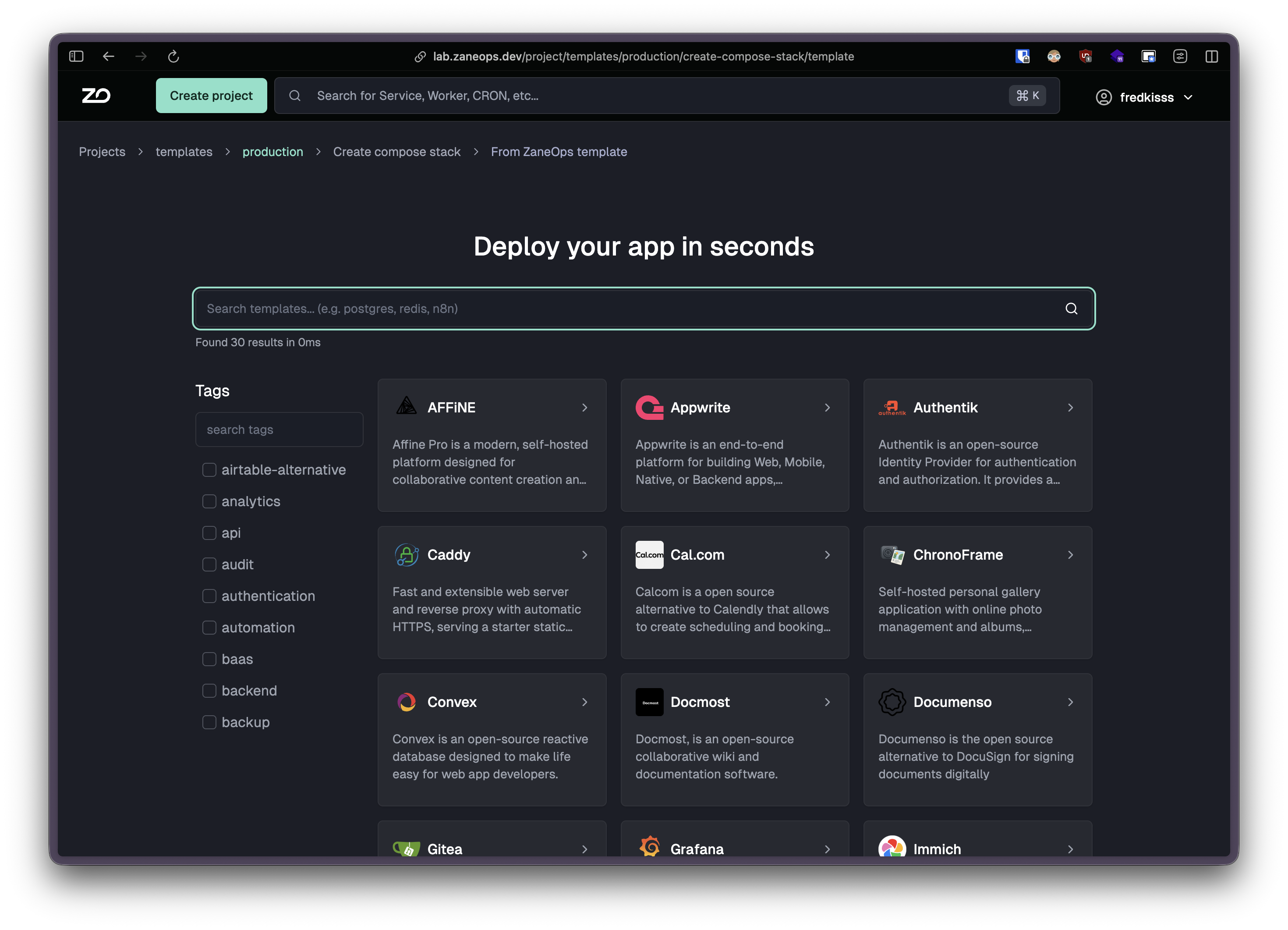Check the airtable-alternative tag checkbox

(209, 469)
